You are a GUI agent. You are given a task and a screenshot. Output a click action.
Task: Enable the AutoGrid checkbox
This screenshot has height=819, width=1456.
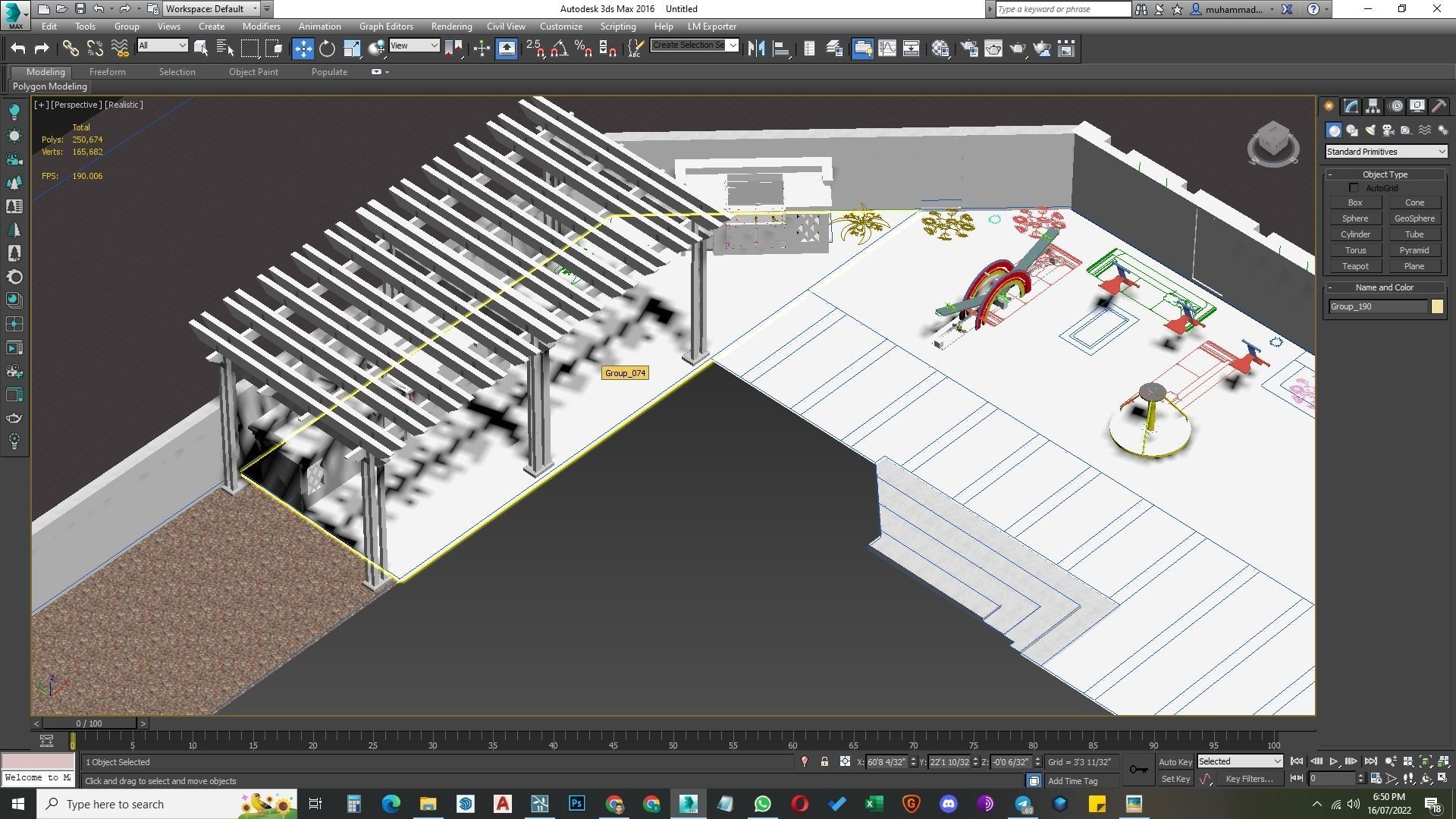tap(1354, 188)
